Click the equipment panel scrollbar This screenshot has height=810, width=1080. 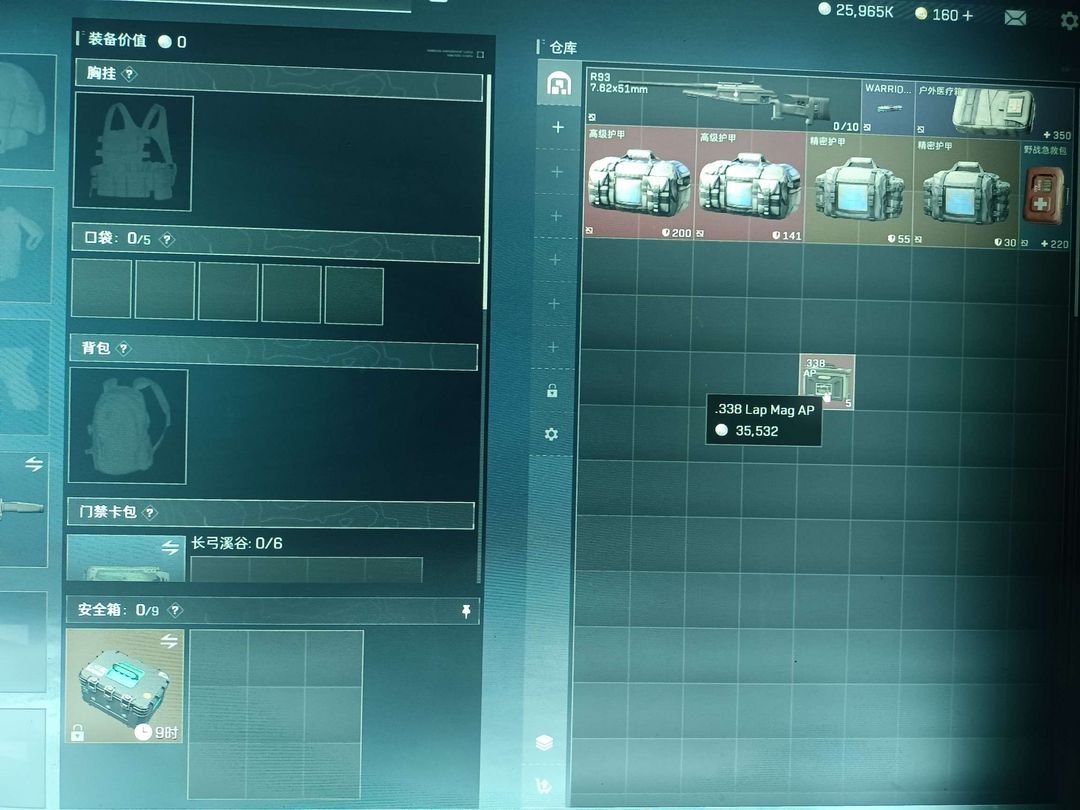487,193
